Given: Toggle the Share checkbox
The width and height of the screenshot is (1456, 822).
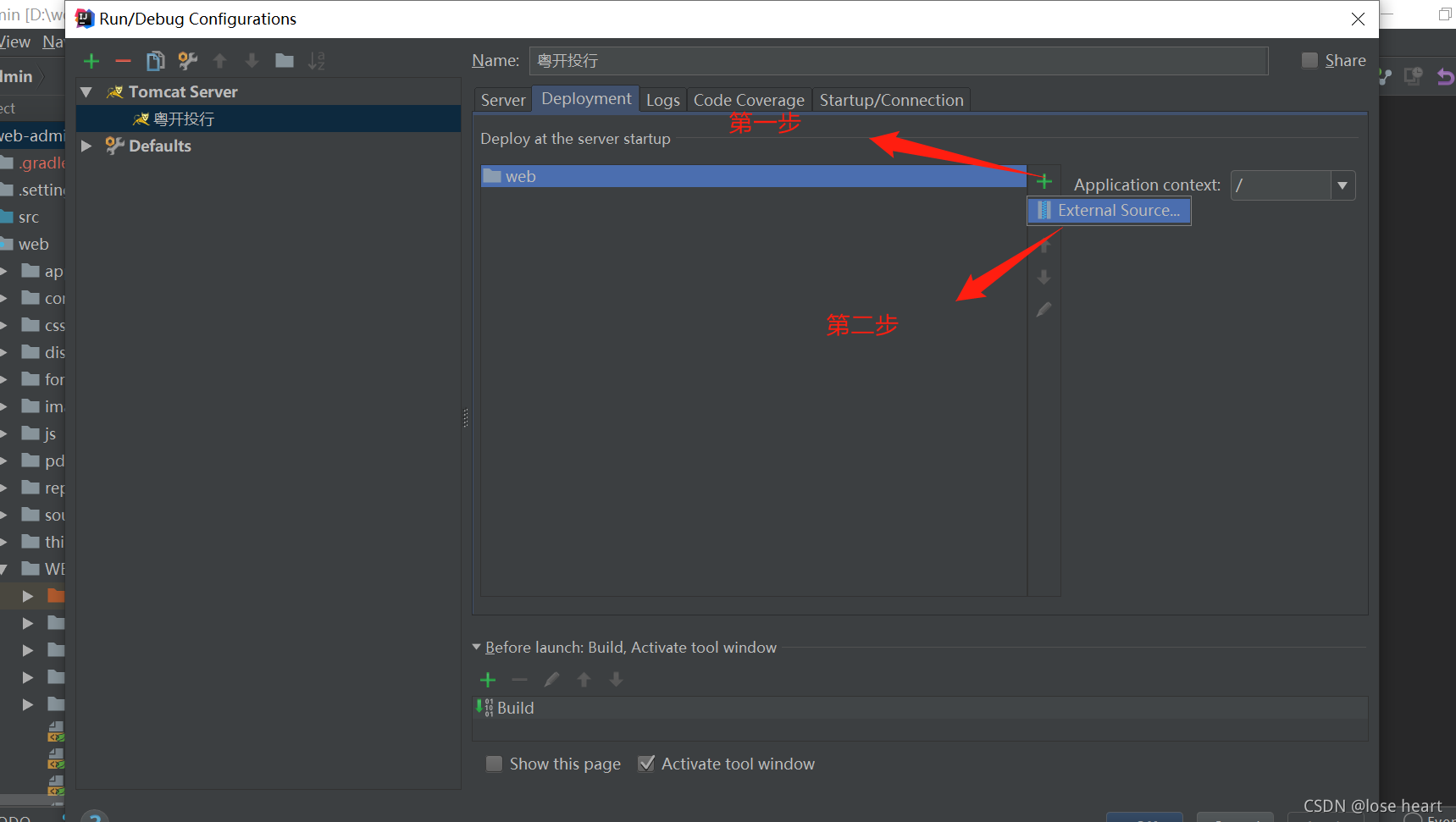Looking at the screenshot, I should (1310, 60).
